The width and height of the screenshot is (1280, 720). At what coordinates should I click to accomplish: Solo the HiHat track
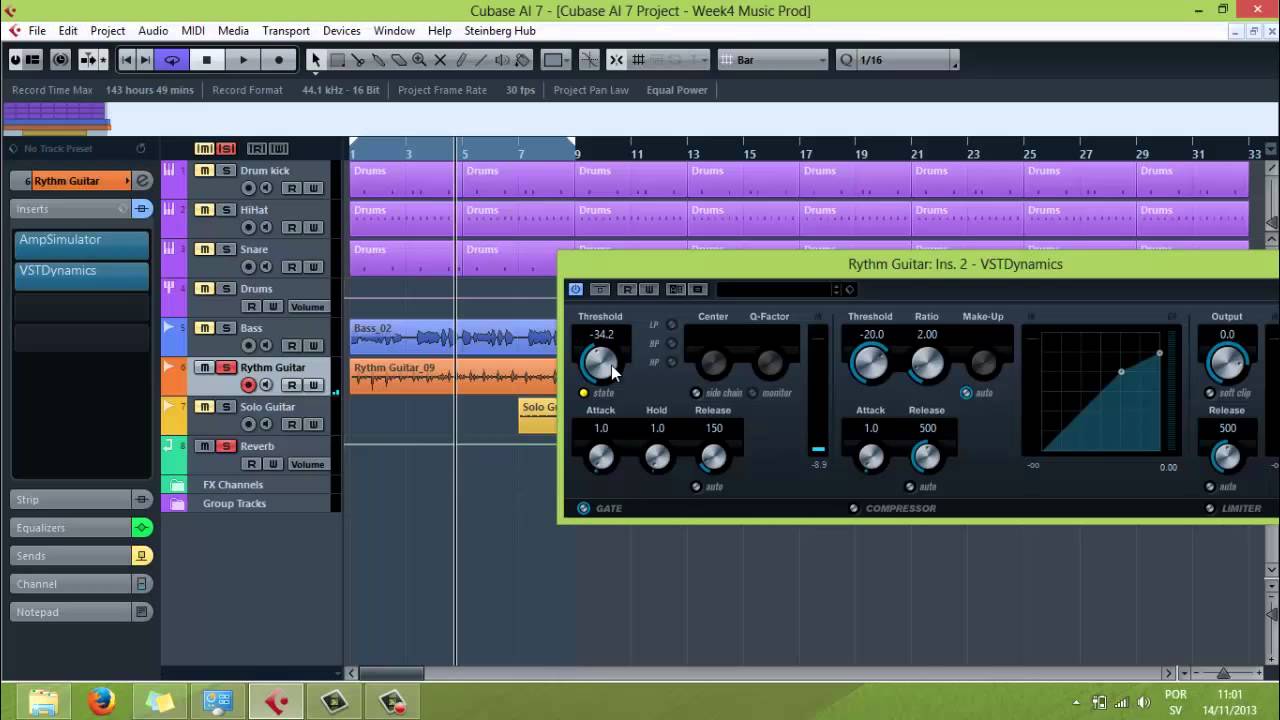coord(227,210)
